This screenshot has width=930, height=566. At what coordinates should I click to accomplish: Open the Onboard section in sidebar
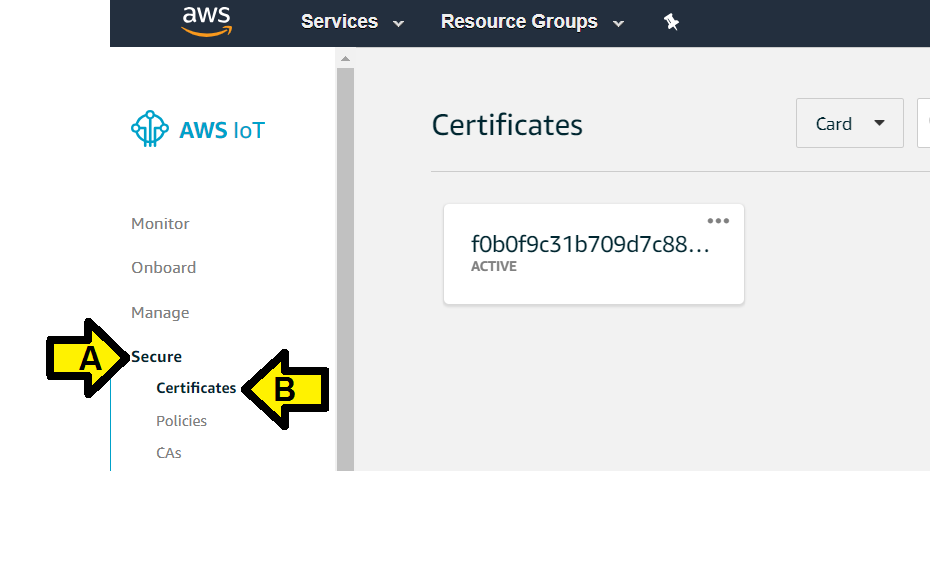tap(164, 268)
